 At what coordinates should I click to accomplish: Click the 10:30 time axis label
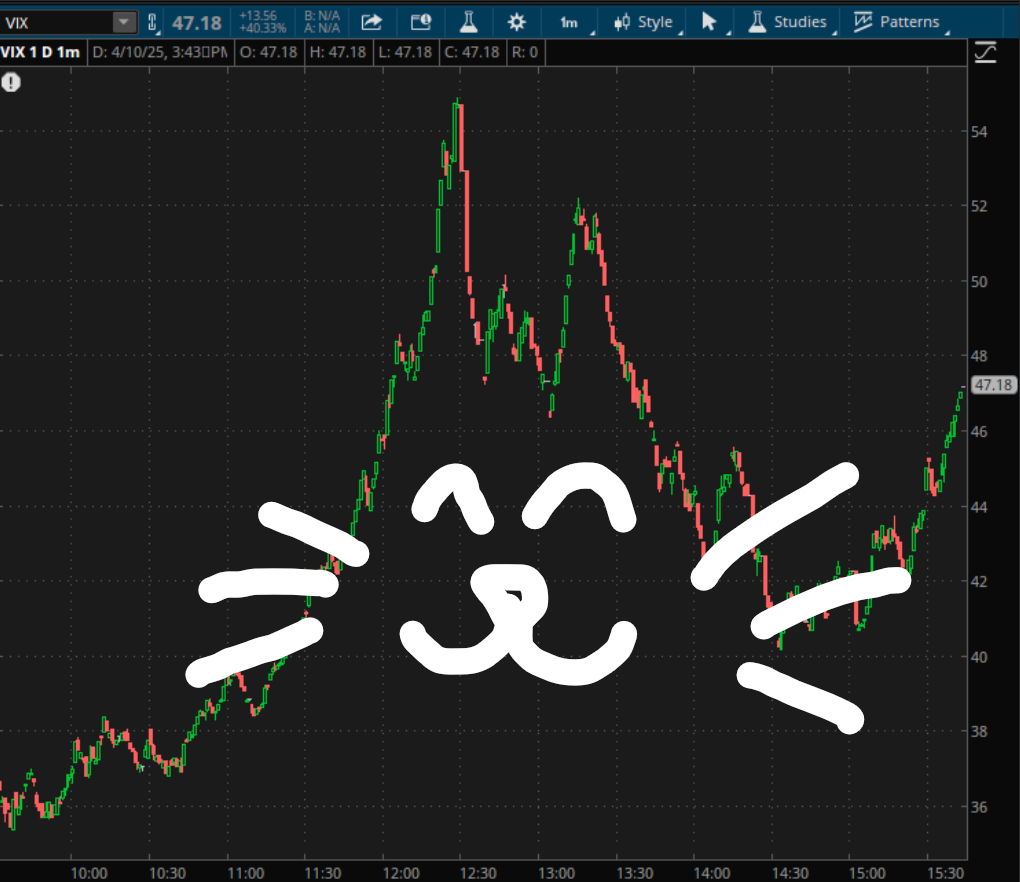click(167, 873)
